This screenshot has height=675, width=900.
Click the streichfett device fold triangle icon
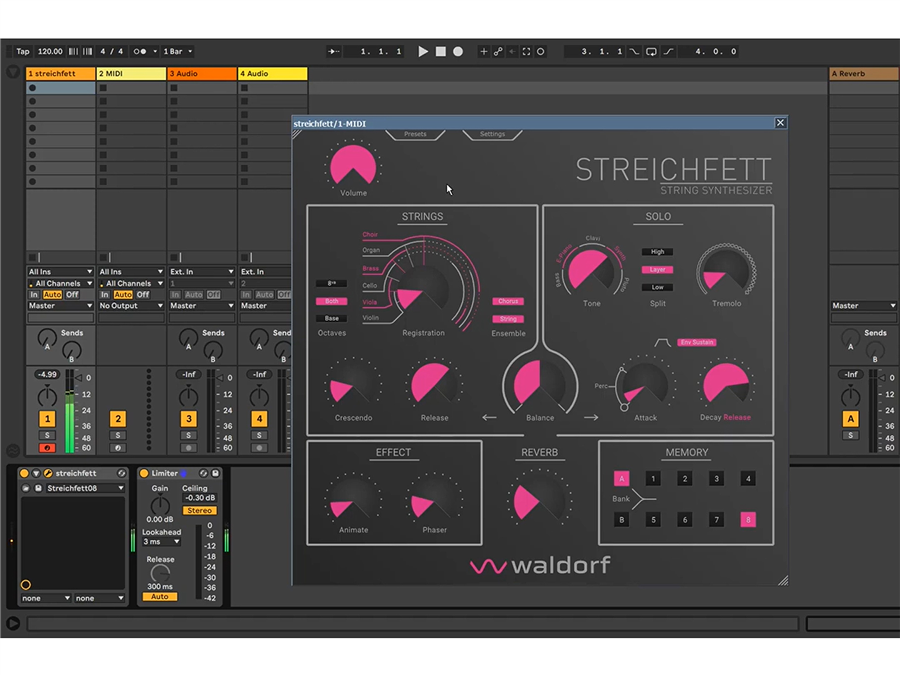point(36,473)
